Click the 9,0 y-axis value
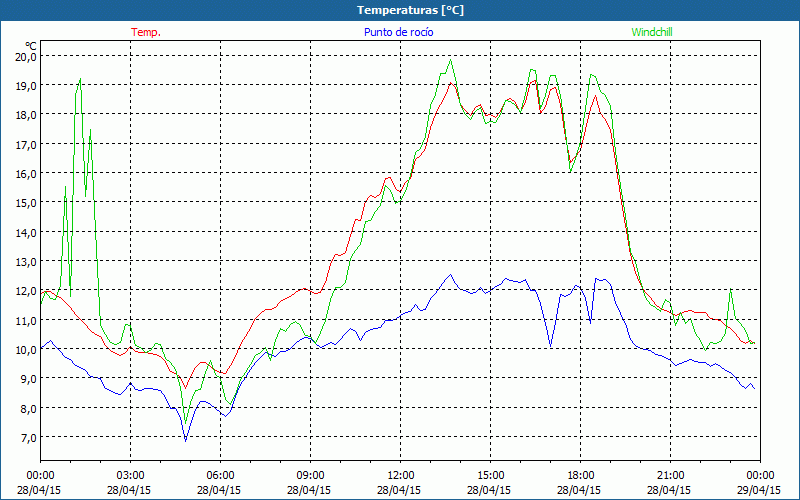Image resolution: width=800 pixels, height=500 pixels. coord(28,379)
